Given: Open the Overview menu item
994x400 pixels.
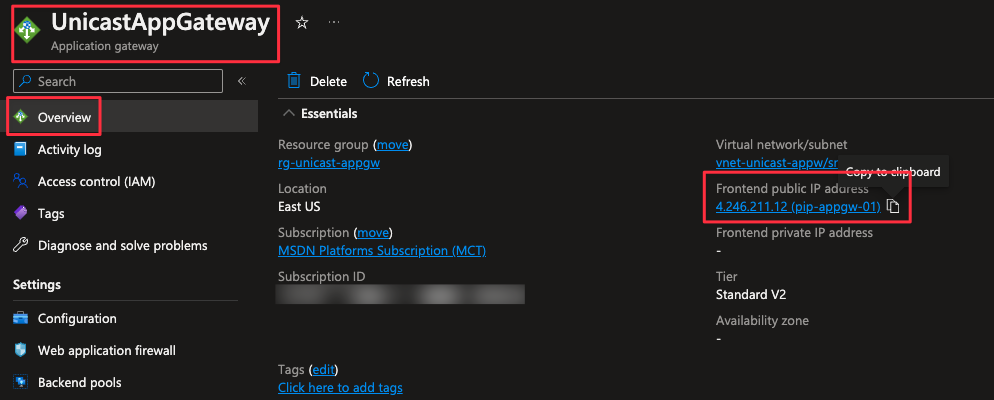Looking at the screenshot, I should (x=64, y=118).
